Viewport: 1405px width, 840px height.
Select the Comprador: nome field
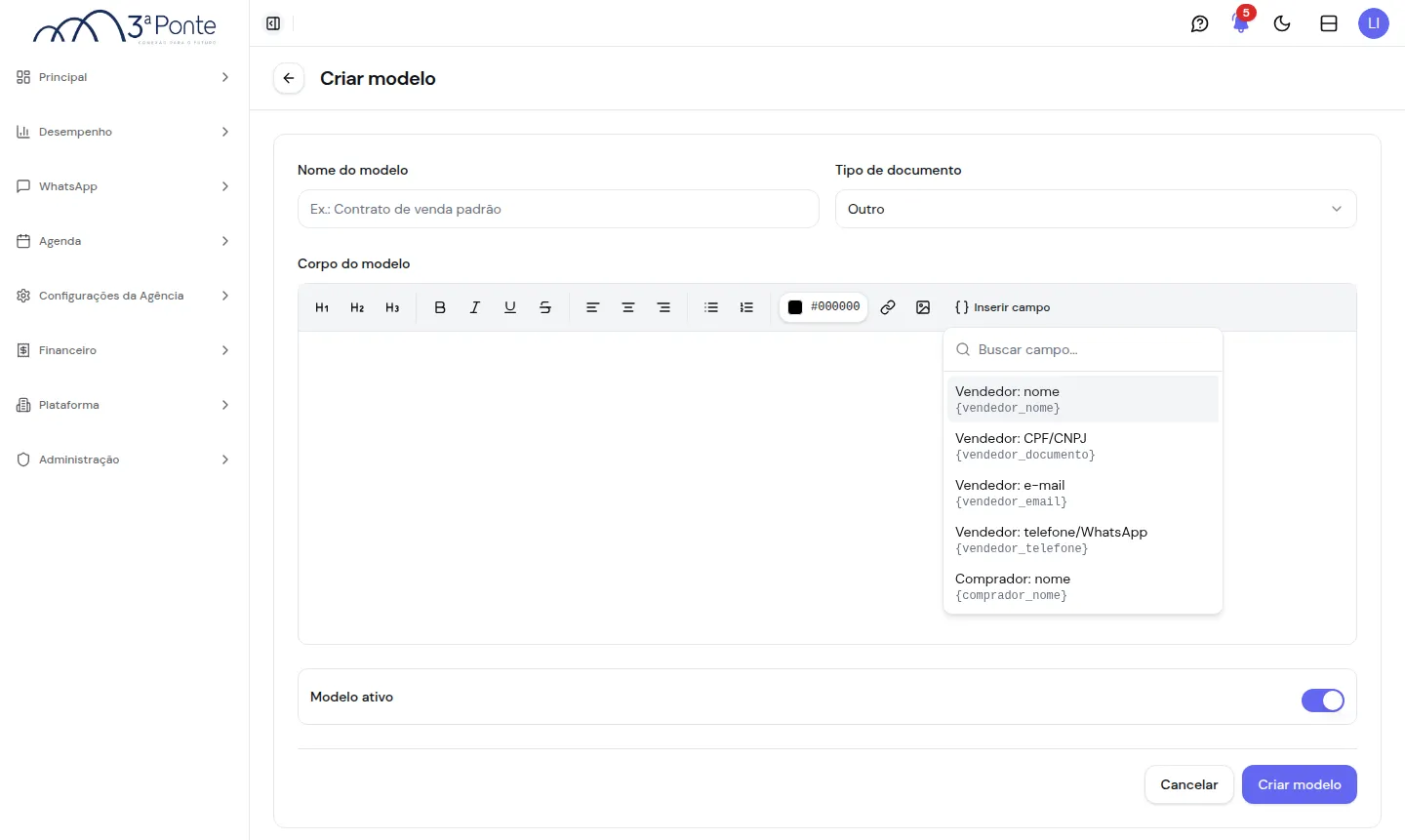pyautogui.click(x=1083, y=586)
